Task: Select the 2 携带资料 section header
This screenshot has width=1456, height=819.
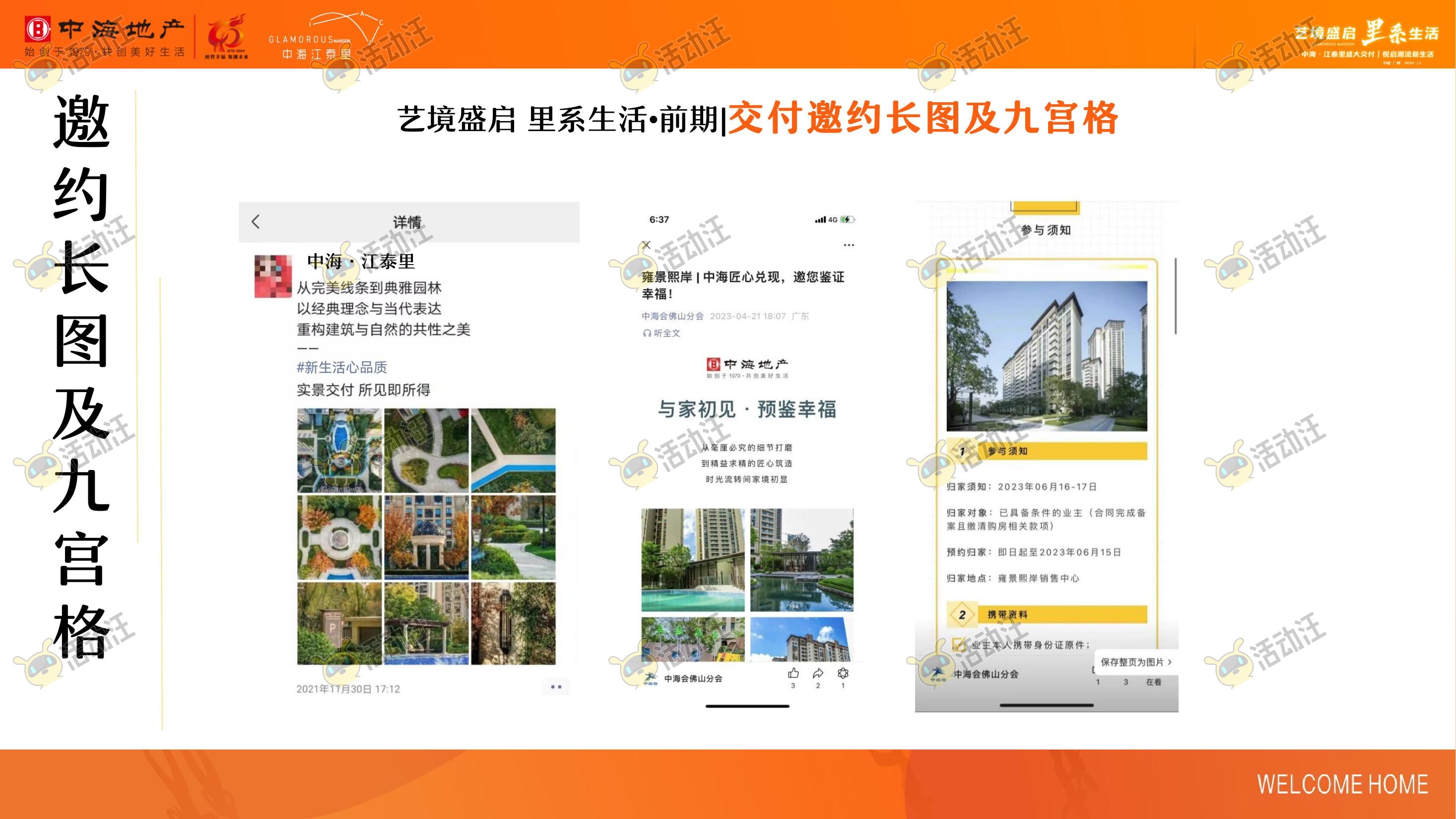Action: click(1047, 614)
